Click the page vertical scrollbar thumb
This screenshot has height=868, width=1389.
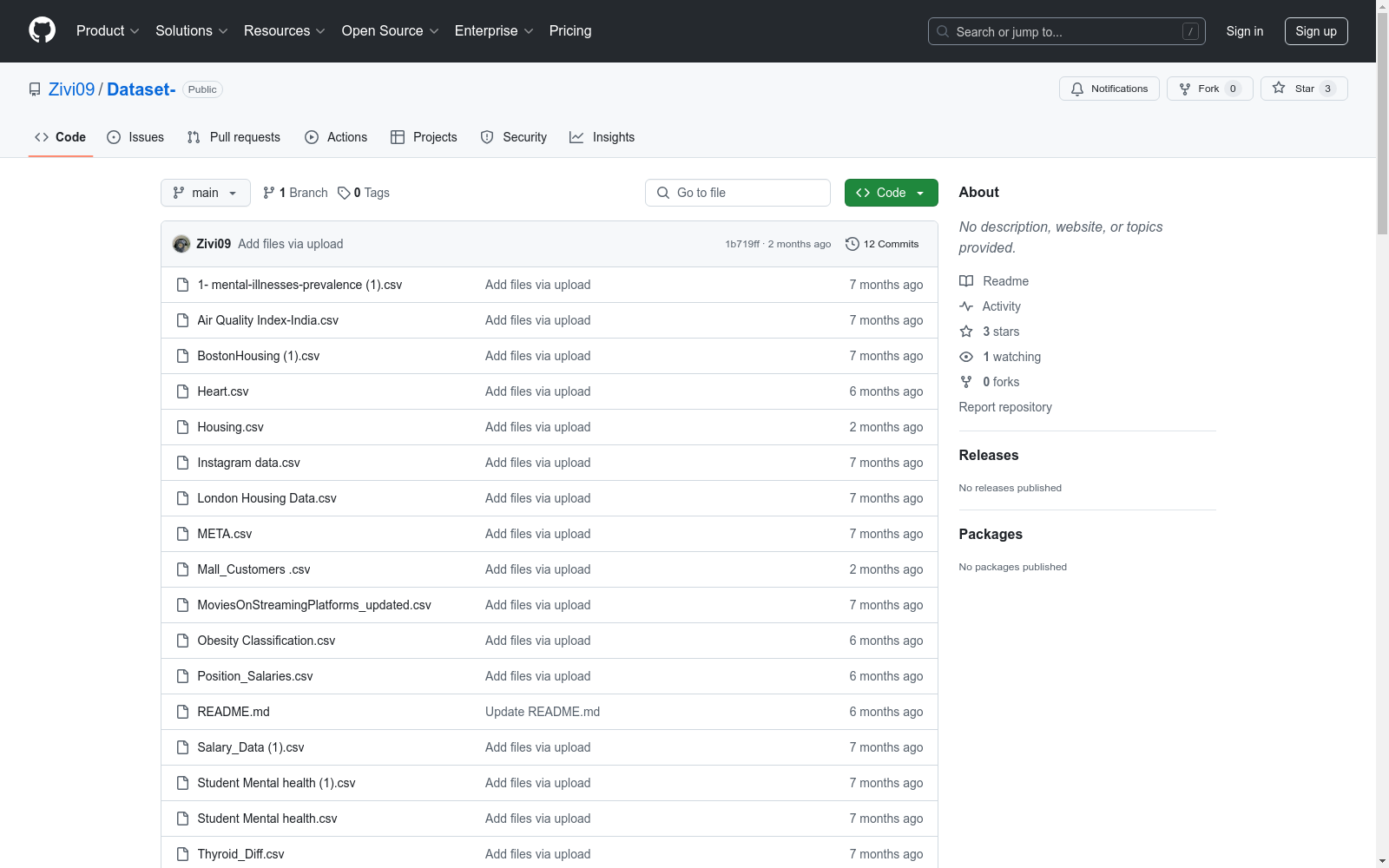[1382, 124]
